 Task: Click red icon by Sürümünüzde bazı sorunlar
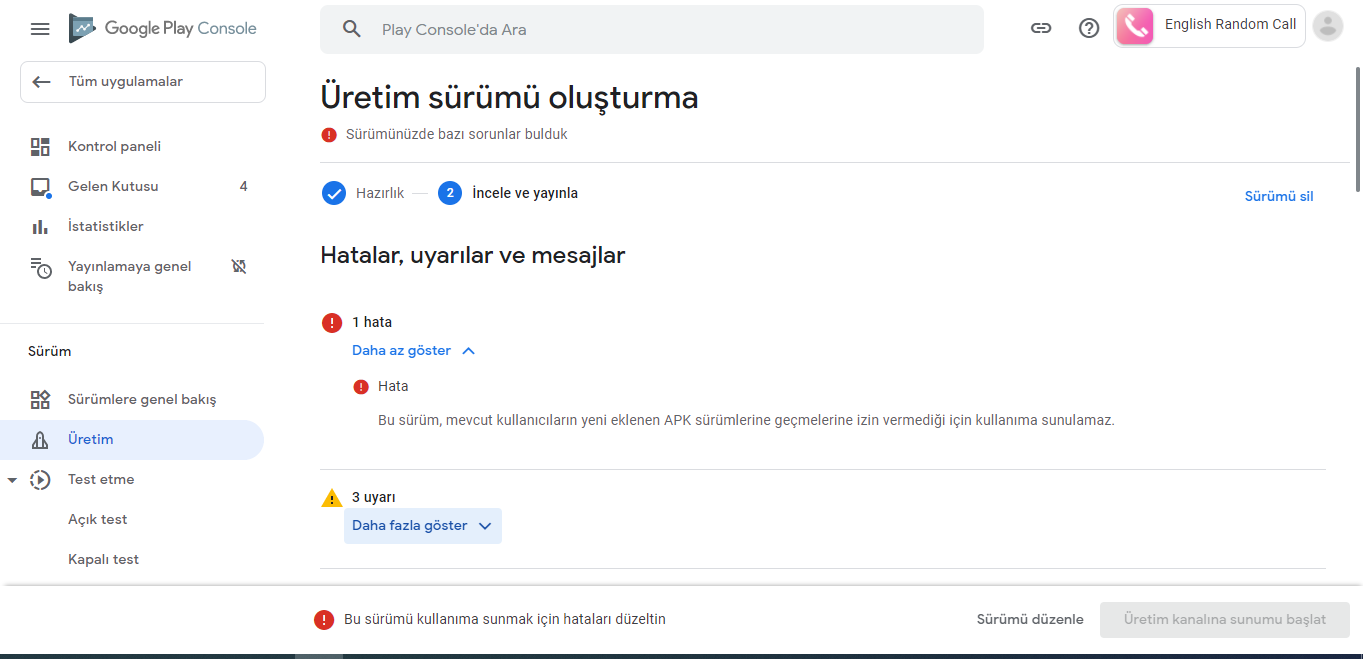point(329,135)
